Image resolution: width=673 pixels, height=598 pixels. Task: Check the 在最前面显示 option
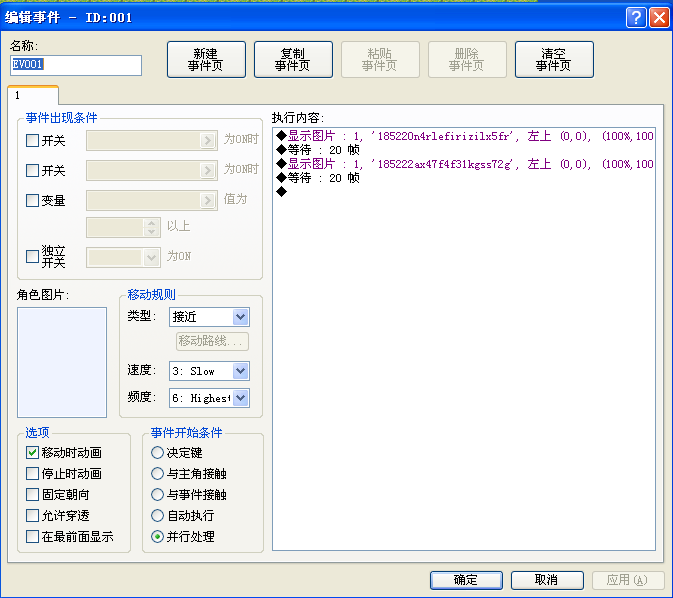coord(32,536)
